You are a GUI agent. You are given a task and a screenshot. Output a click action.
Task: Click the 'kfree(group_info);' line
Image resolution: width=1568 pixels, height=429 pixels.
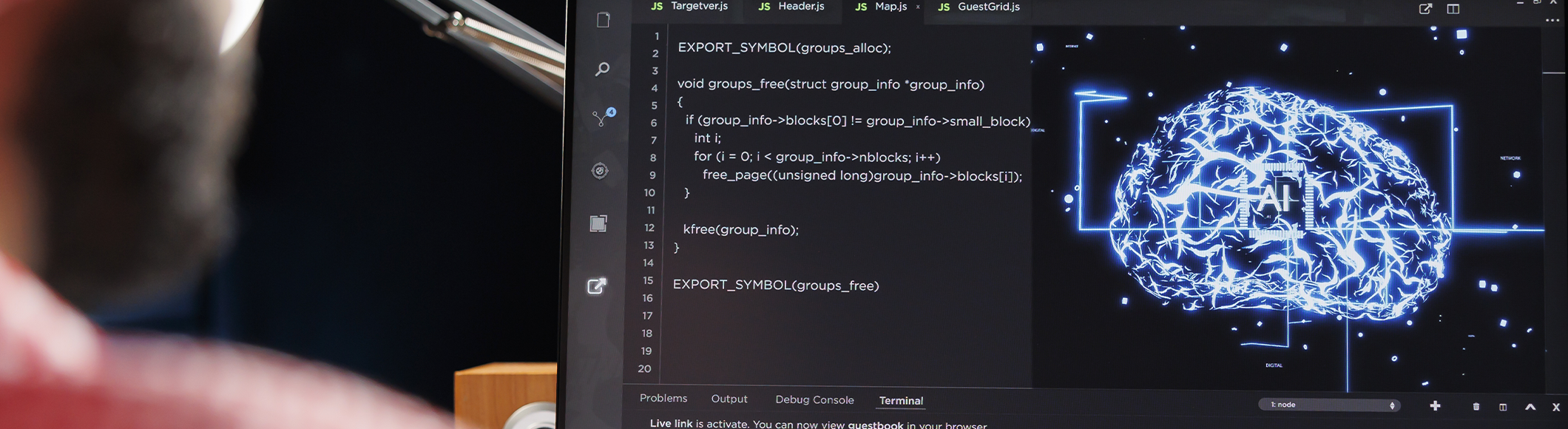coord(741,230)
